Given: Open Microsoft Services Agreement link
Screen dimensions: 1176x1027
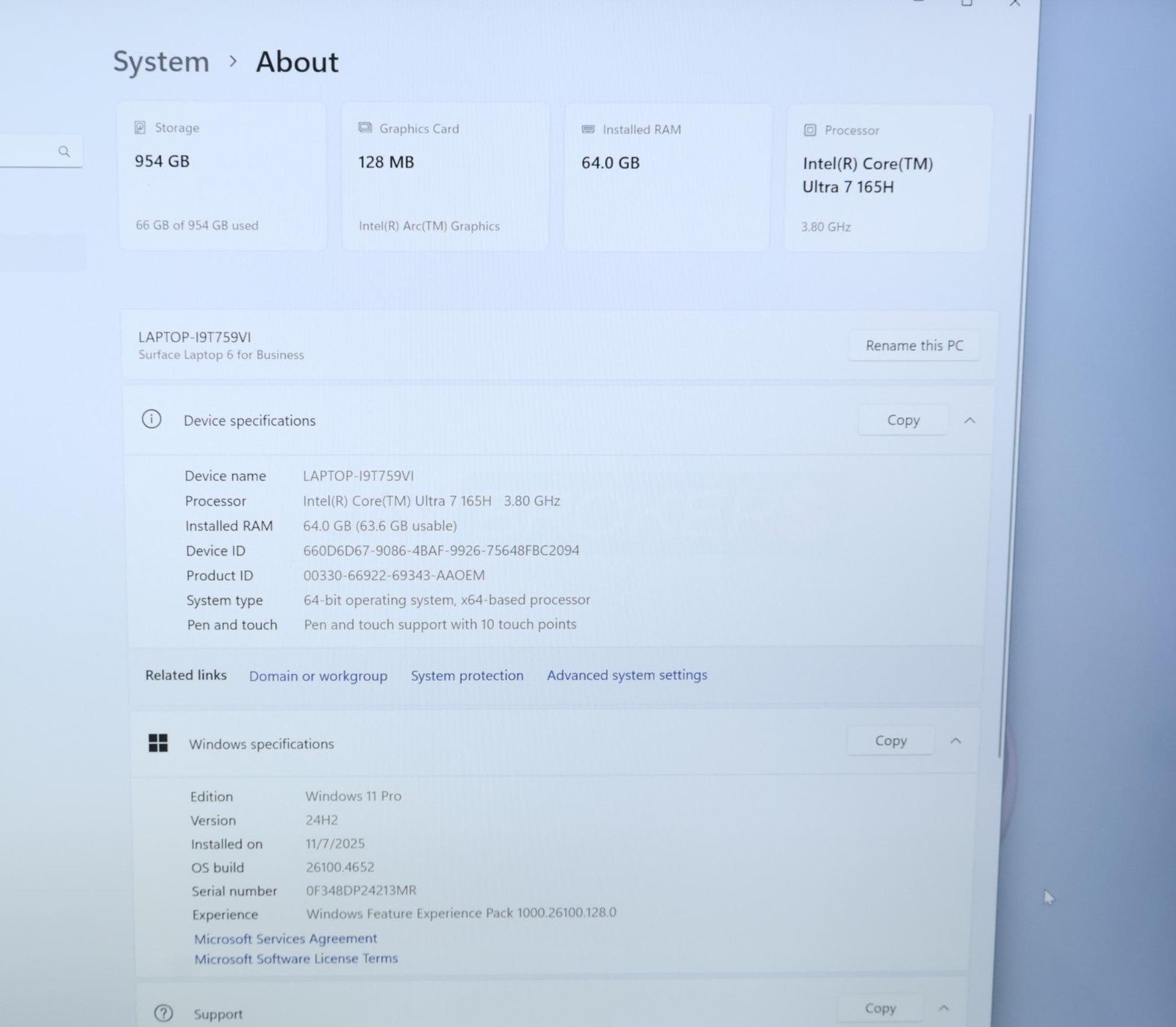Looking at the screenshot, I should click(285, 939).
